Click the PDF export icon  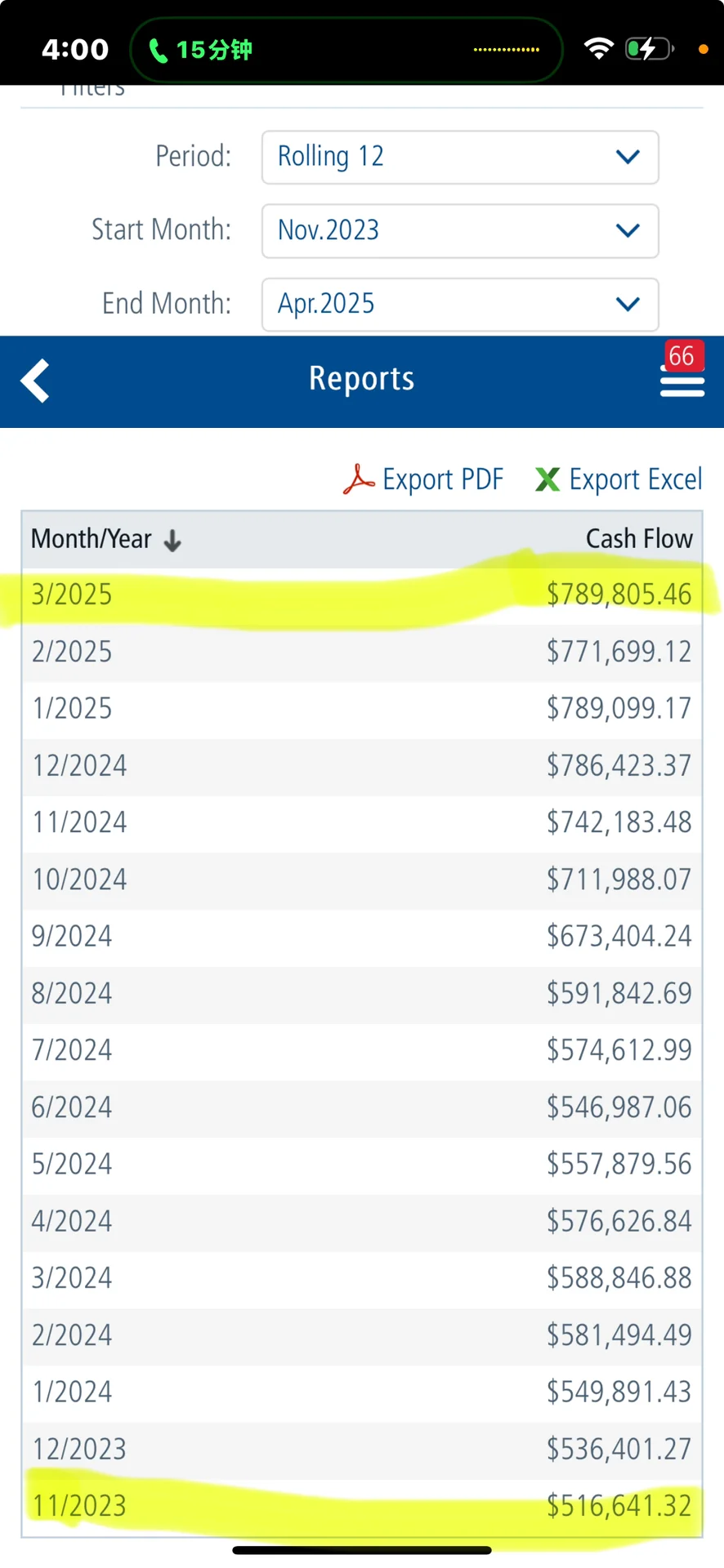(x=358, y=479)
